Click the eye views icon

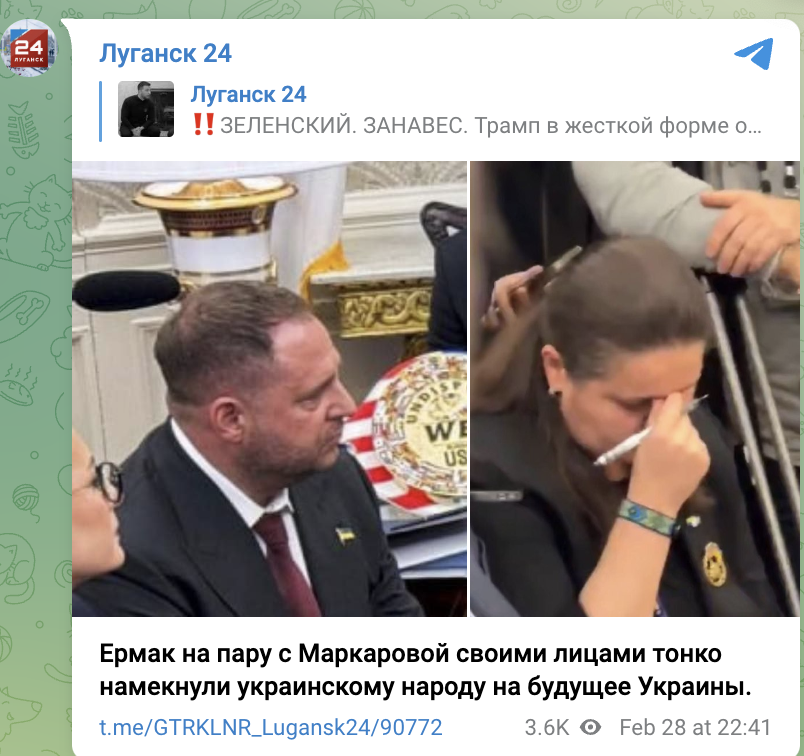590,727
